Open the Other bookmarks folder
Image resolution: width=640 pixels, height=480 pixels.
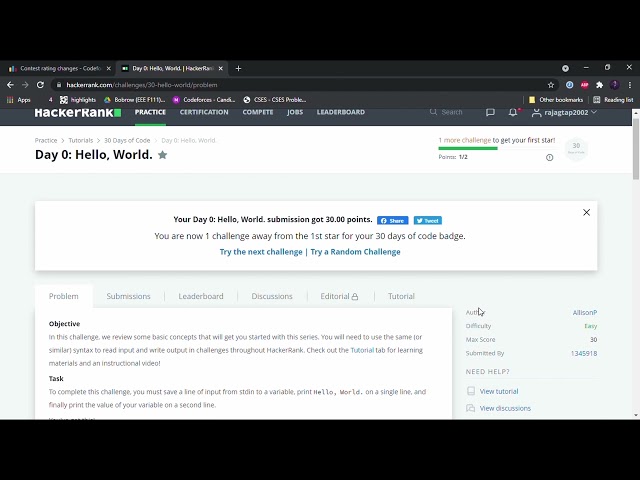(x=556, y=100)
